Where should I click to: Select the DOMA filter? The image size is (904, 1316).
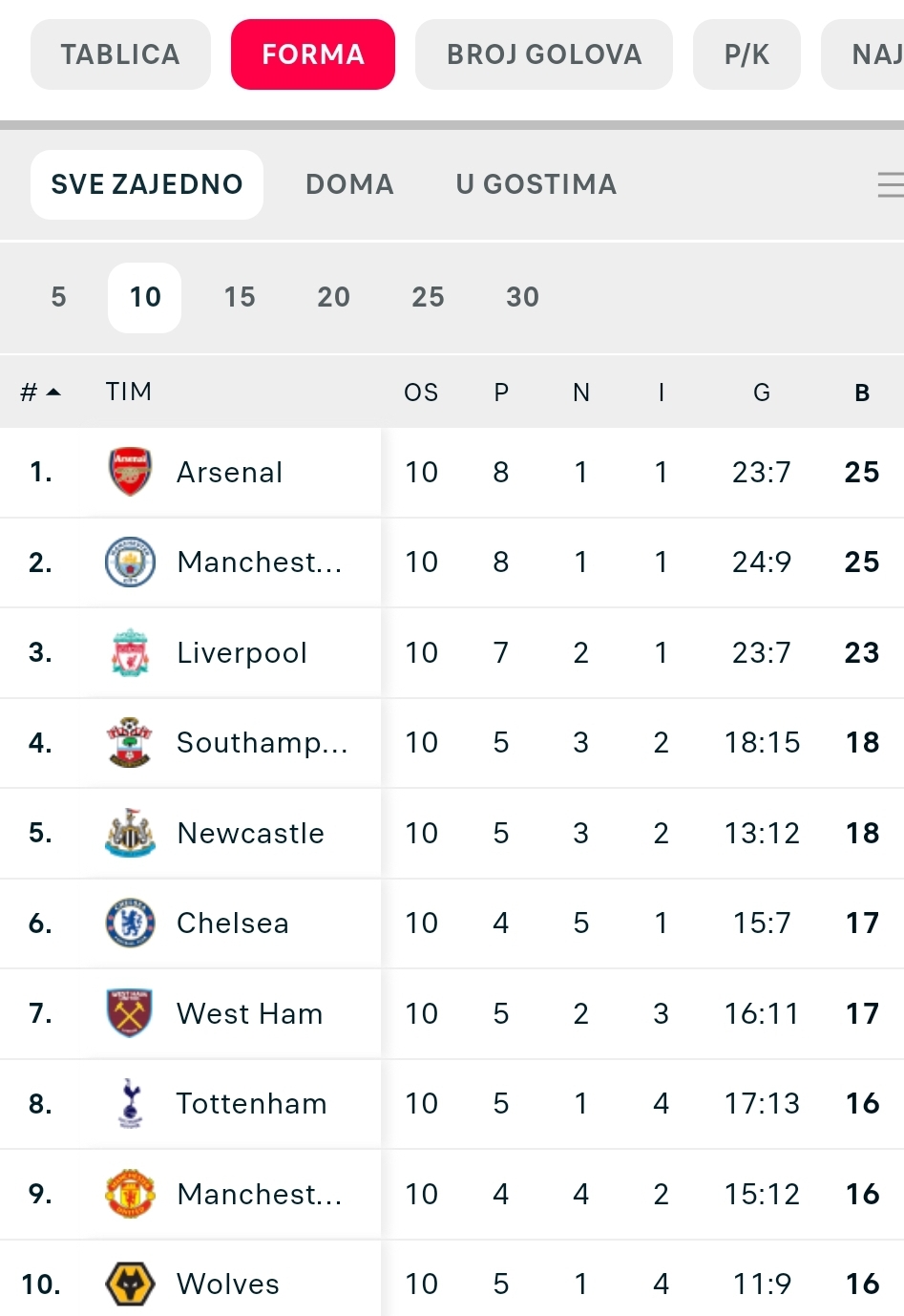coord(349,184)
